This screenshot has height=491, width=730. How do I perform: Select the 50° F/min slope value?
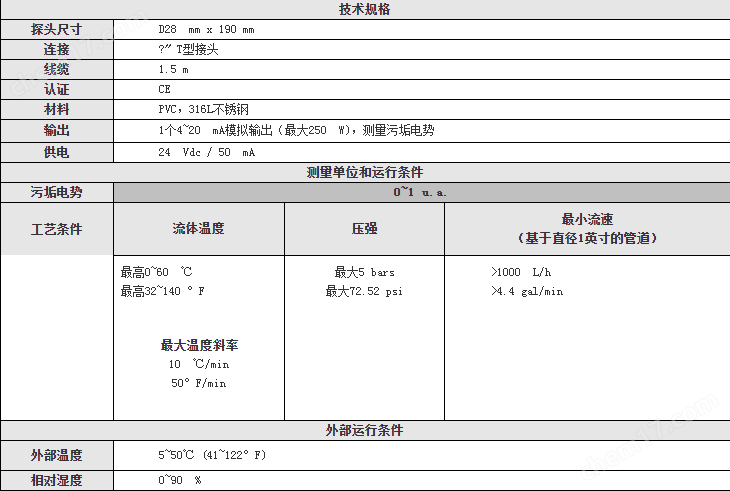(x=199, y=383)
